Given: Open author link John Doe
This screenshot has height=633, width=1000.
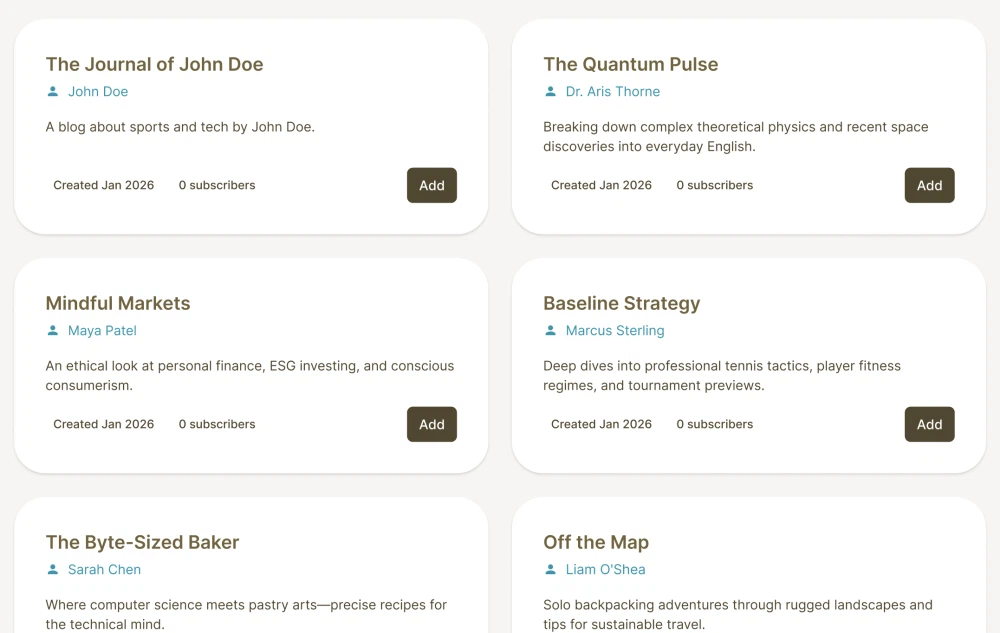Looking at the screenshot, I should 98,92.
